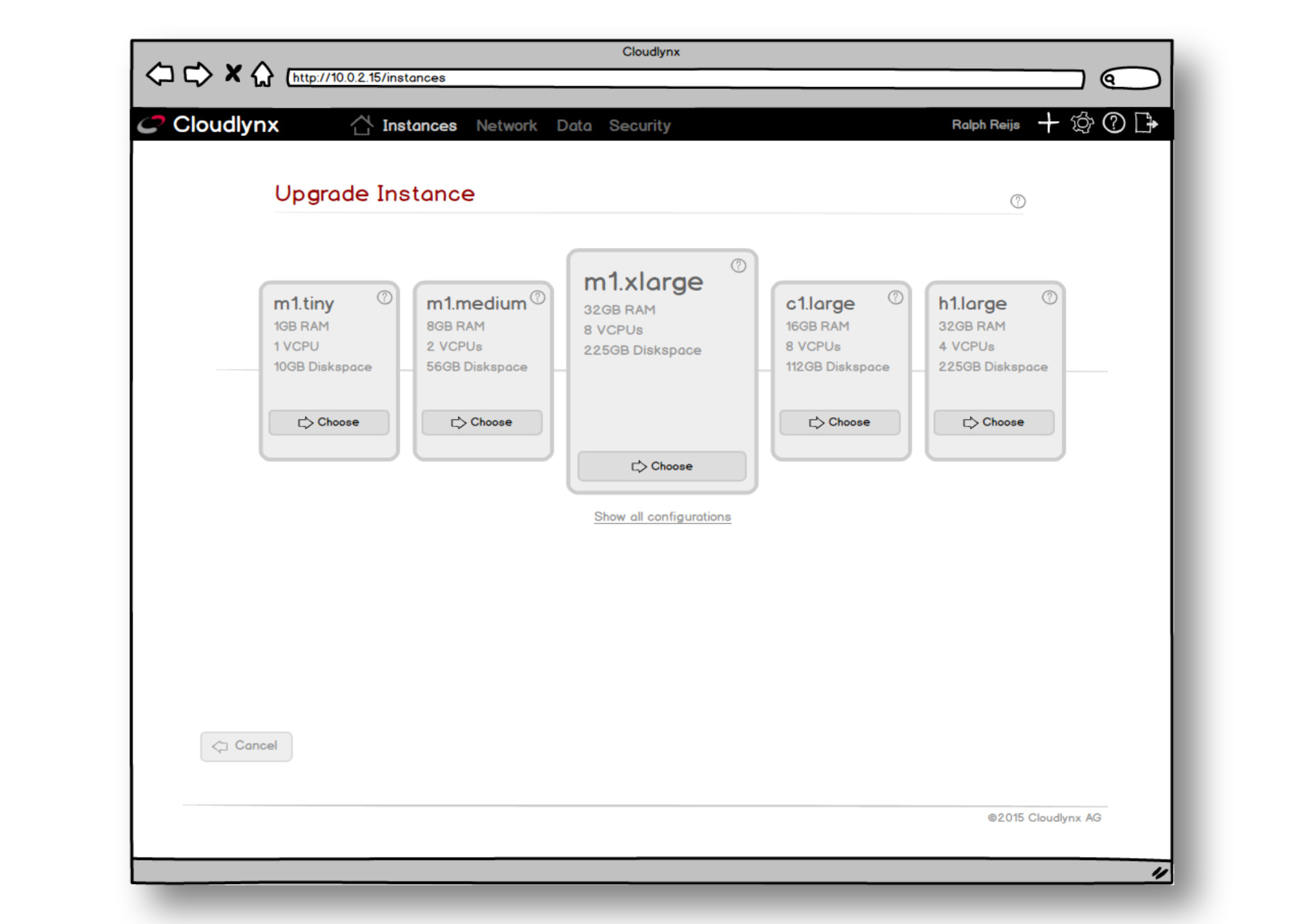Image resolution: width=1308 pixels, height=924 pixels.
Task: Click the logout icon
Action: 1146,123
